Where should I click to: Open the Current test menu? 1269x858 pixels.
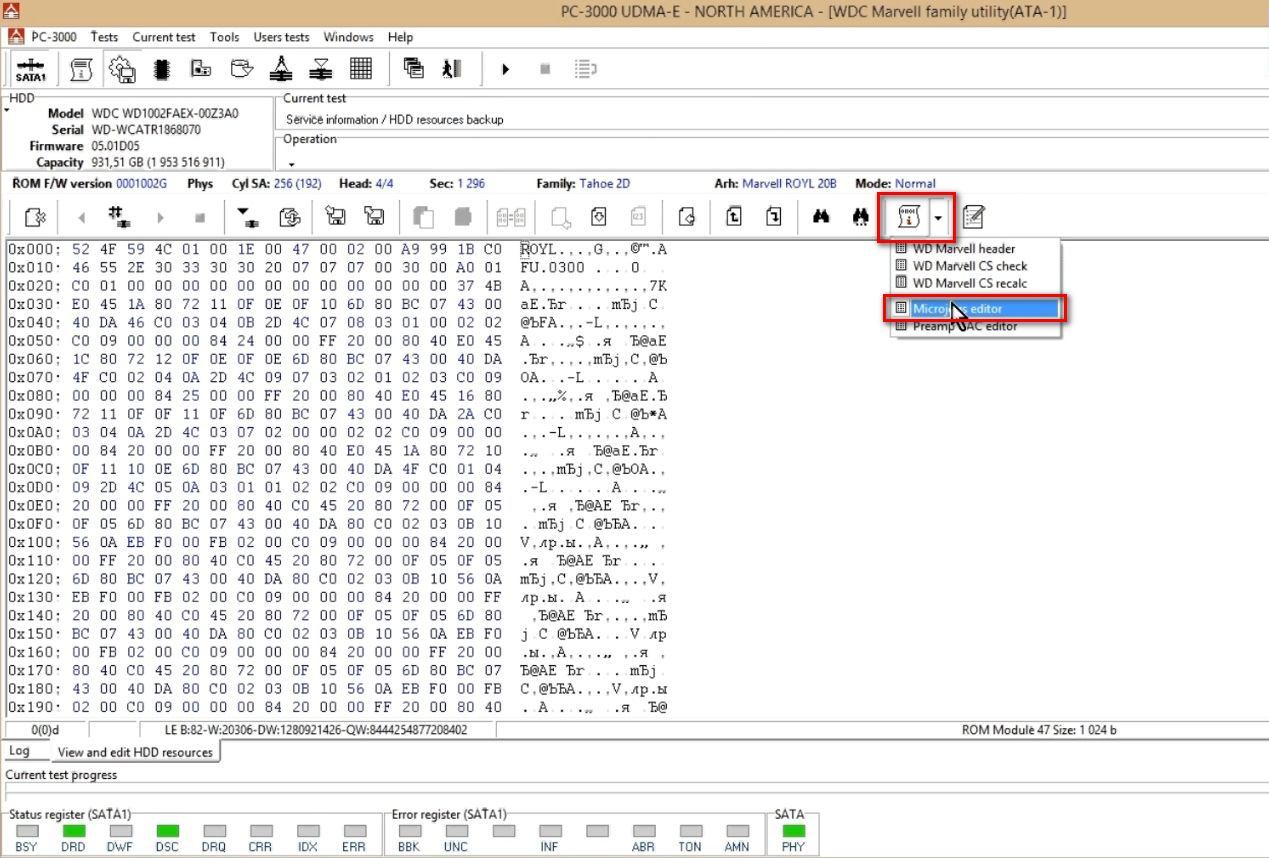tap(164, 37)
